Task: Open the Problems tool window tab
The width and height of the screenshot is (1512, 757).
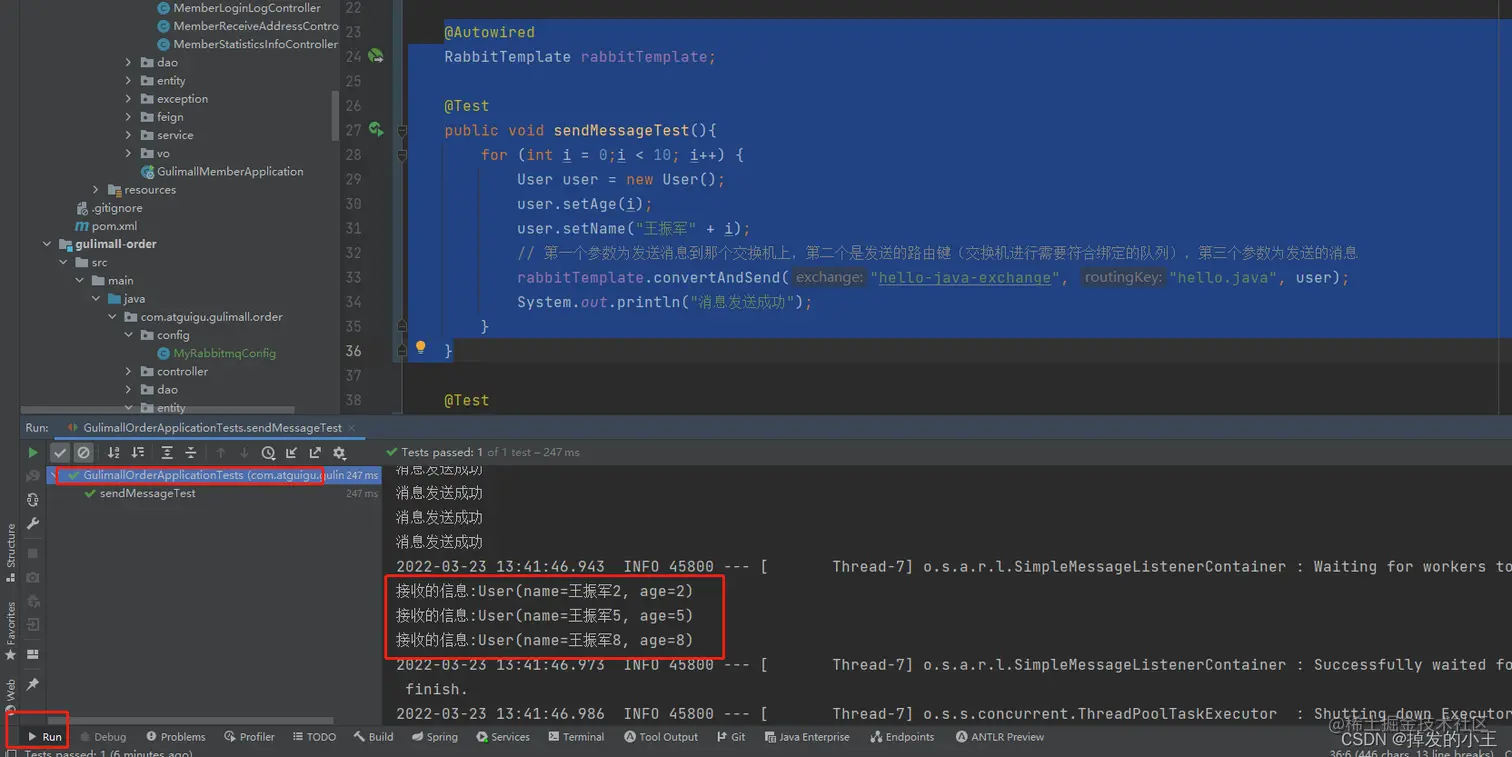Action: 176,737
